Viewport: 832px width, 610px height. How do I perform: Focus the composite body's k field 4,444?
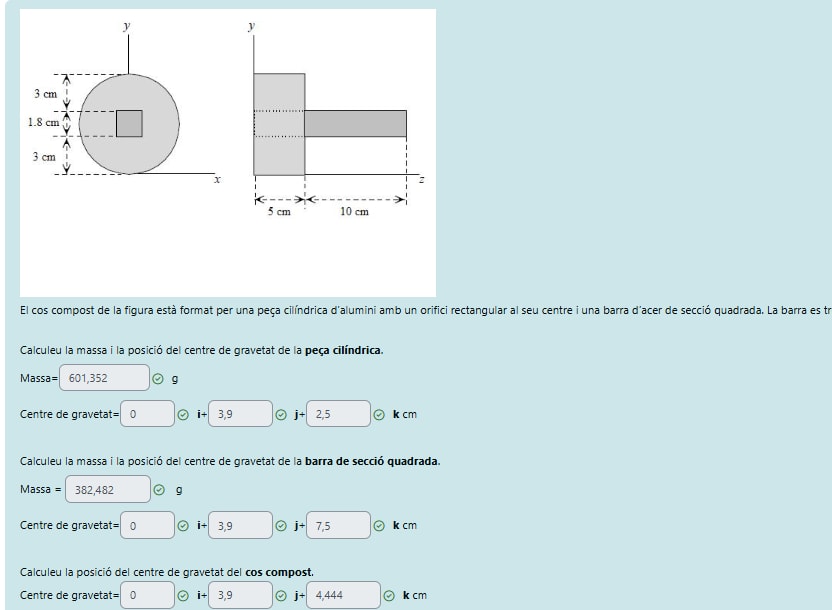click(x=344, y=596)
